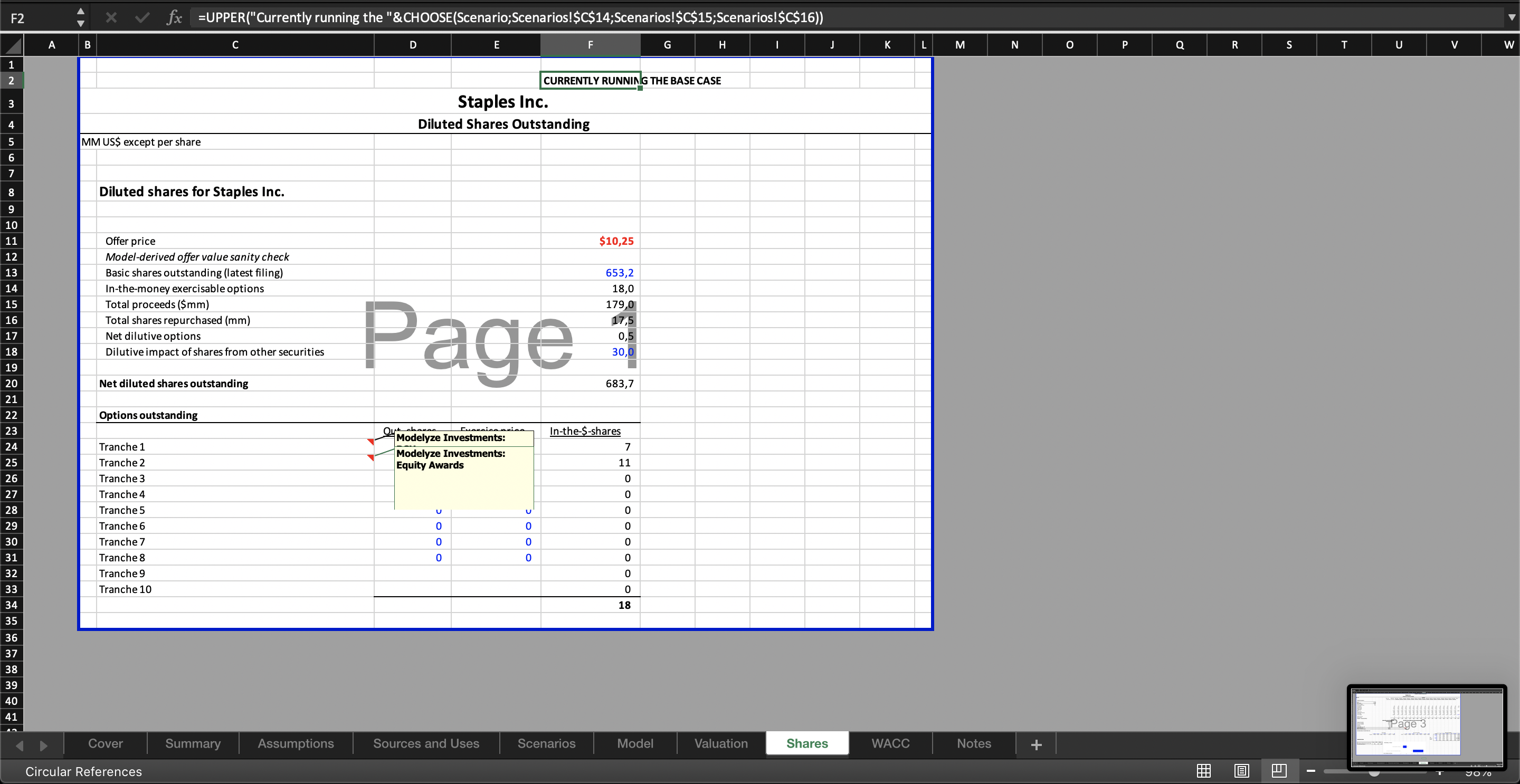Select the 'Options outstanding' label cell
The image size is (1520, 784).
coord(148,415)
